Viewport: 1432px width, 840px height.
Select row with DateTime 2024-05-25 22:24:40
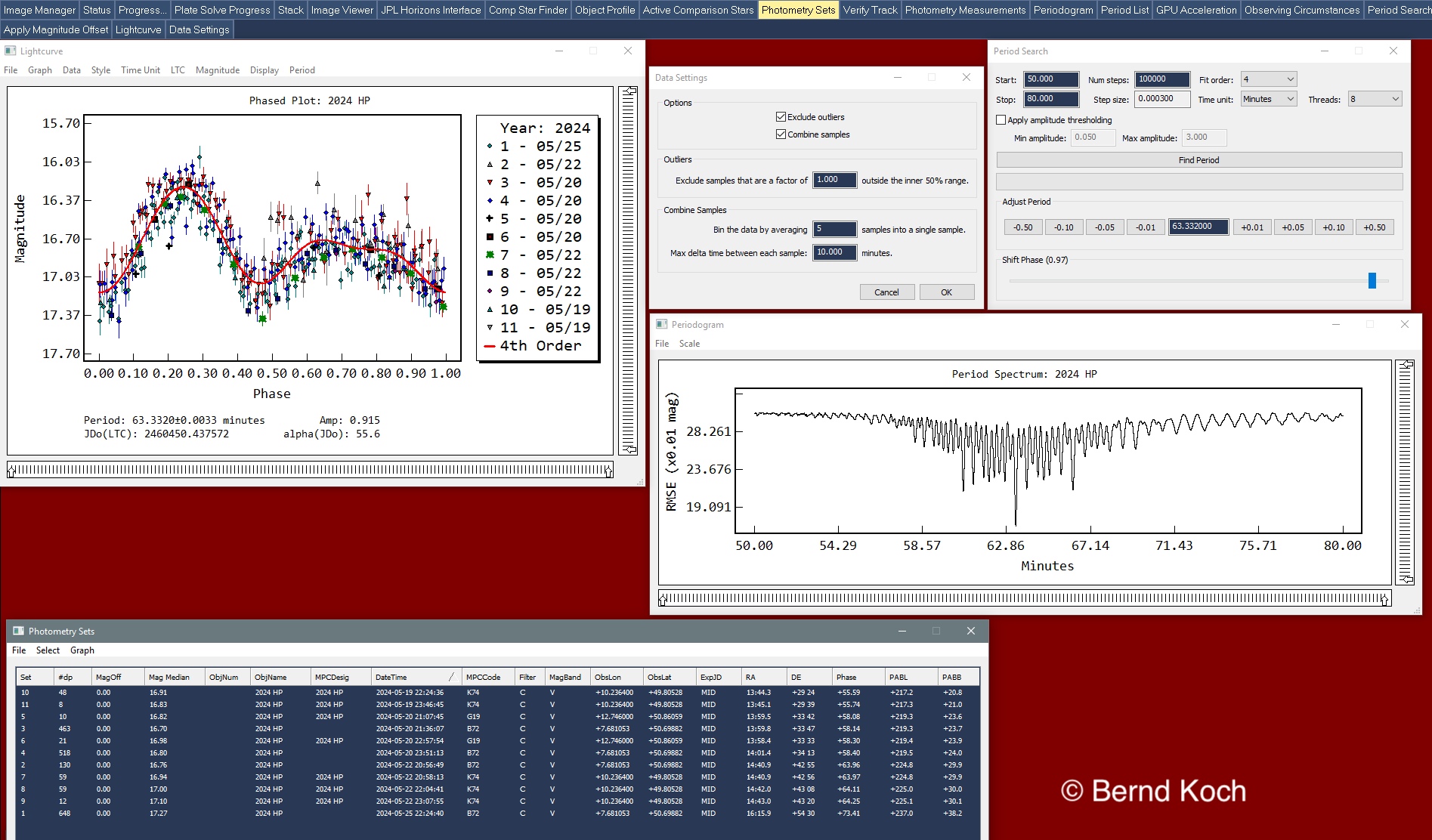[x=497, y=813]
